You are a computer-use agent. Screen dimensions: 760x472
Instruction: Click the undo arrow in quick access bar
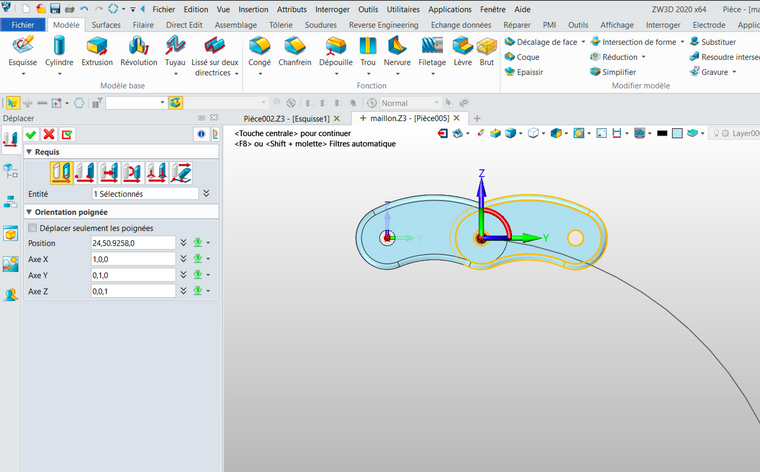84,9
